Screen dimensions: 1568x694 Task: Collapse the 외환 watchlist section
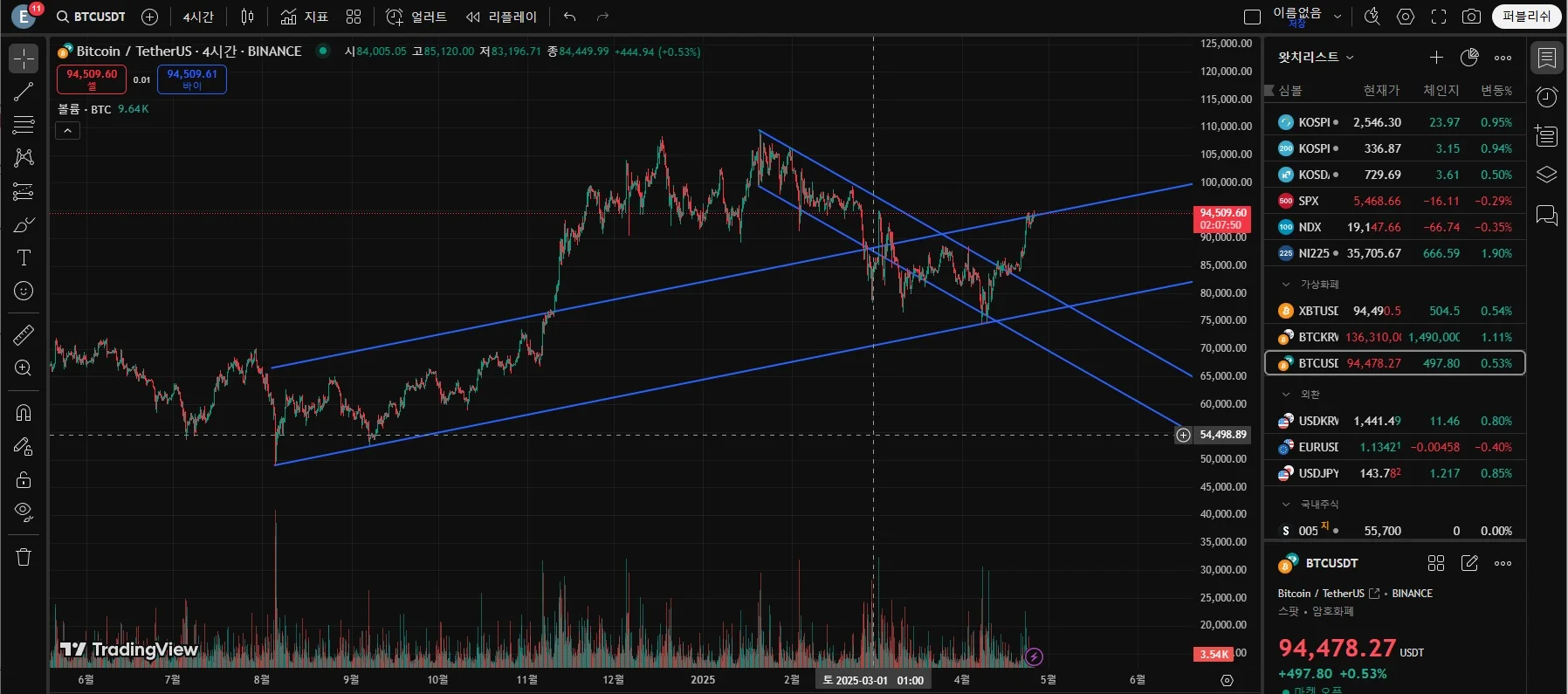(1285, 395)
